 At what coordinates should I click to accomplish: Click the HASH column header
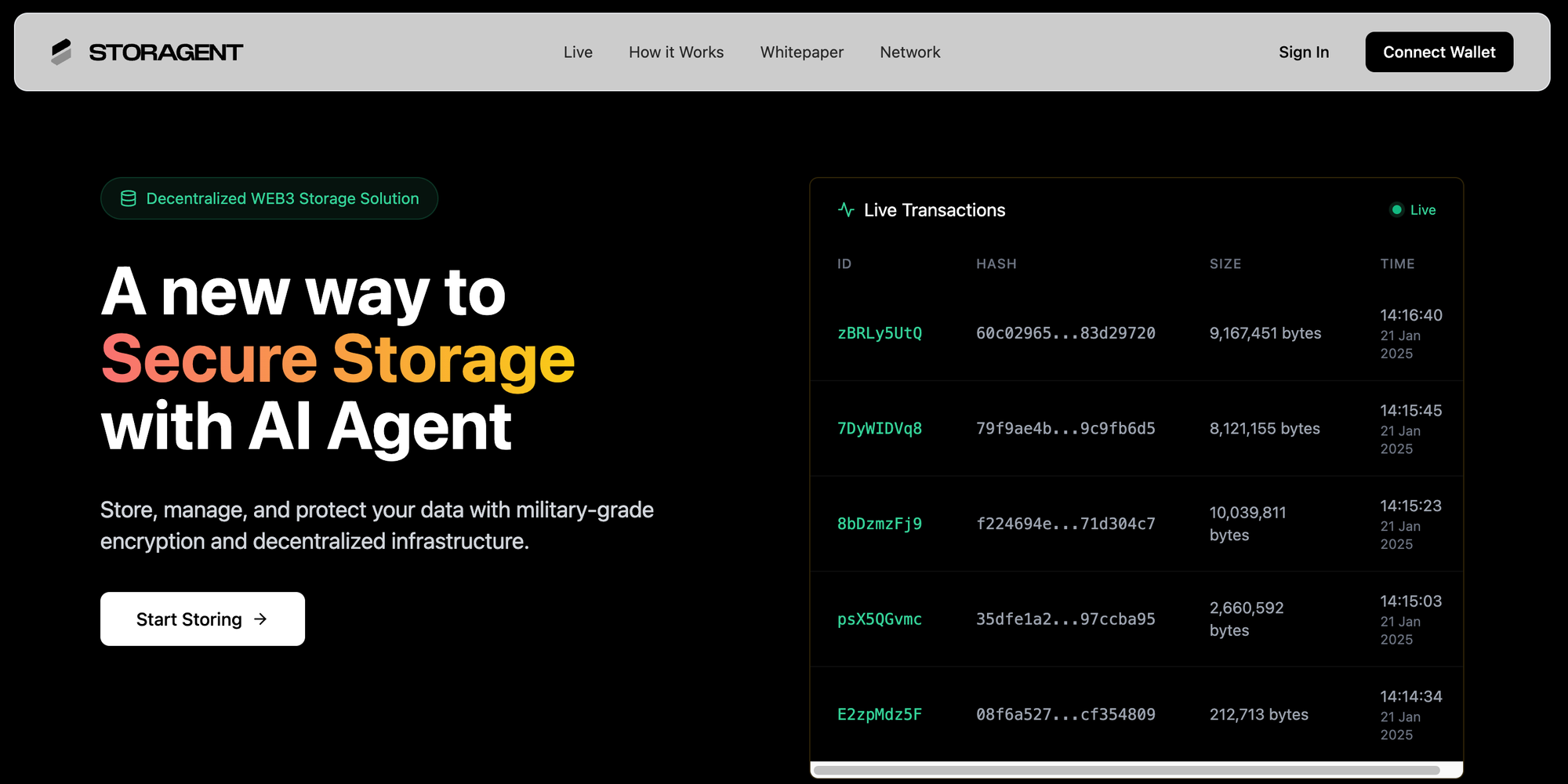[996, 264]
